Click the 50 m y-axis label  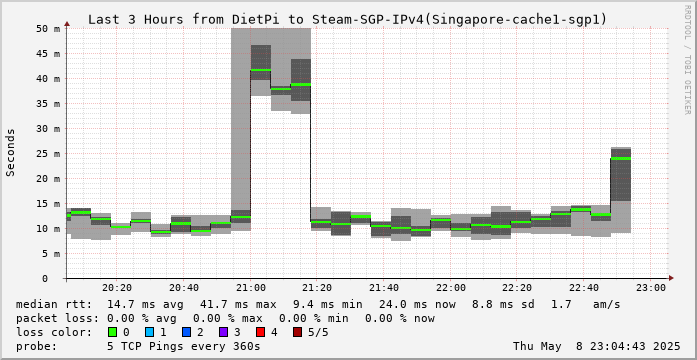(x=48, y=28)
